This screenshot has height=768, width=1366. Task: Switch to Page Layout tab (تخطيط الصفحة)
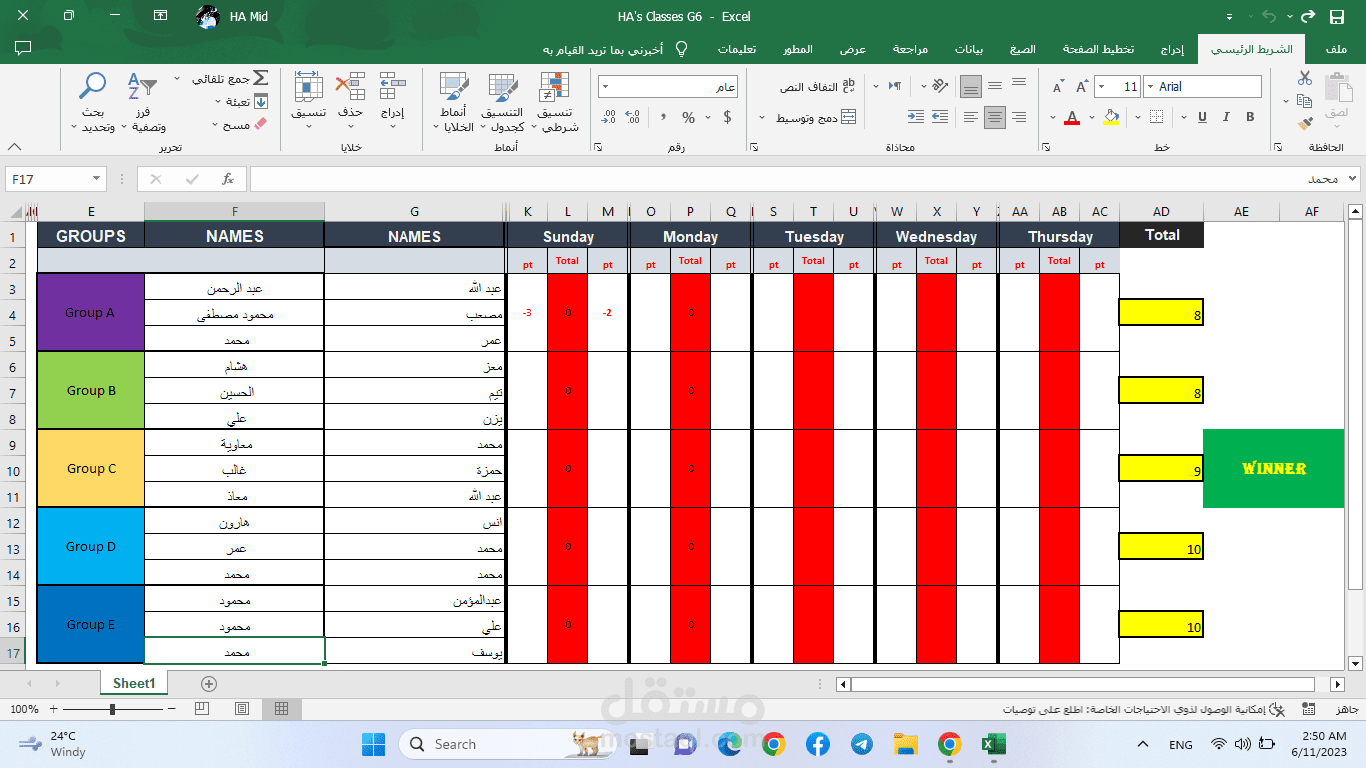click(x=1098, y=49)
